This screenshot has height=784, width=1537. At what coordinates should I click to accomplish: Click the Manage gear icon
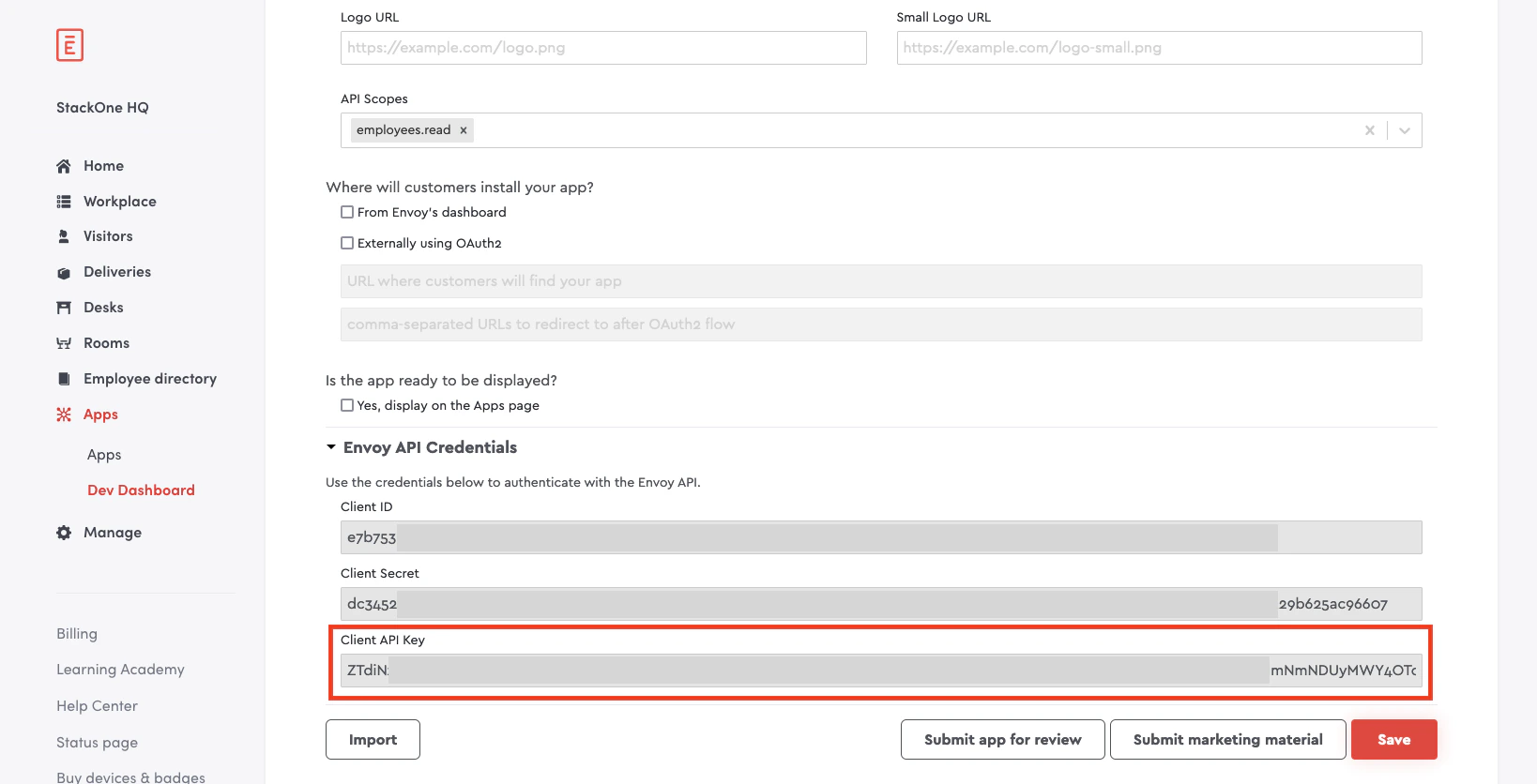click(x=64, y=533)
